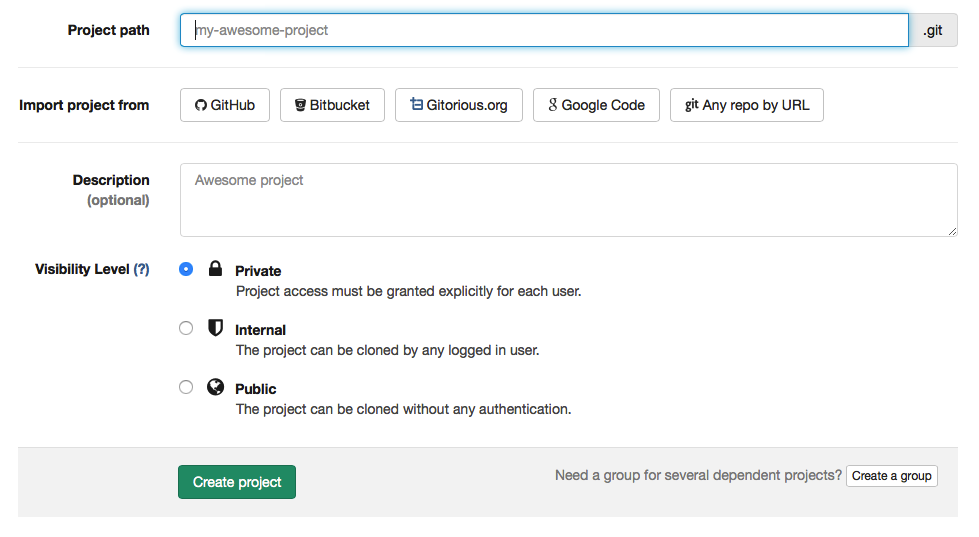Import project from GitHub

(225, 105)
